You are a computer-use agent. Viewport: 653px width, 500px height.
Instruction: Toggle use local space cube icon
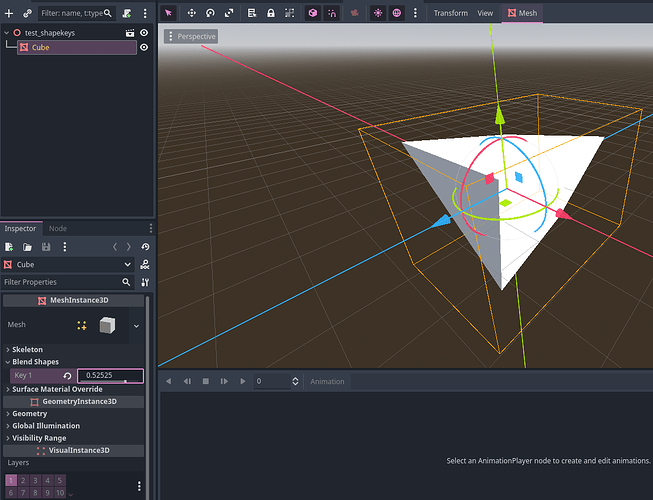[313, 13]
